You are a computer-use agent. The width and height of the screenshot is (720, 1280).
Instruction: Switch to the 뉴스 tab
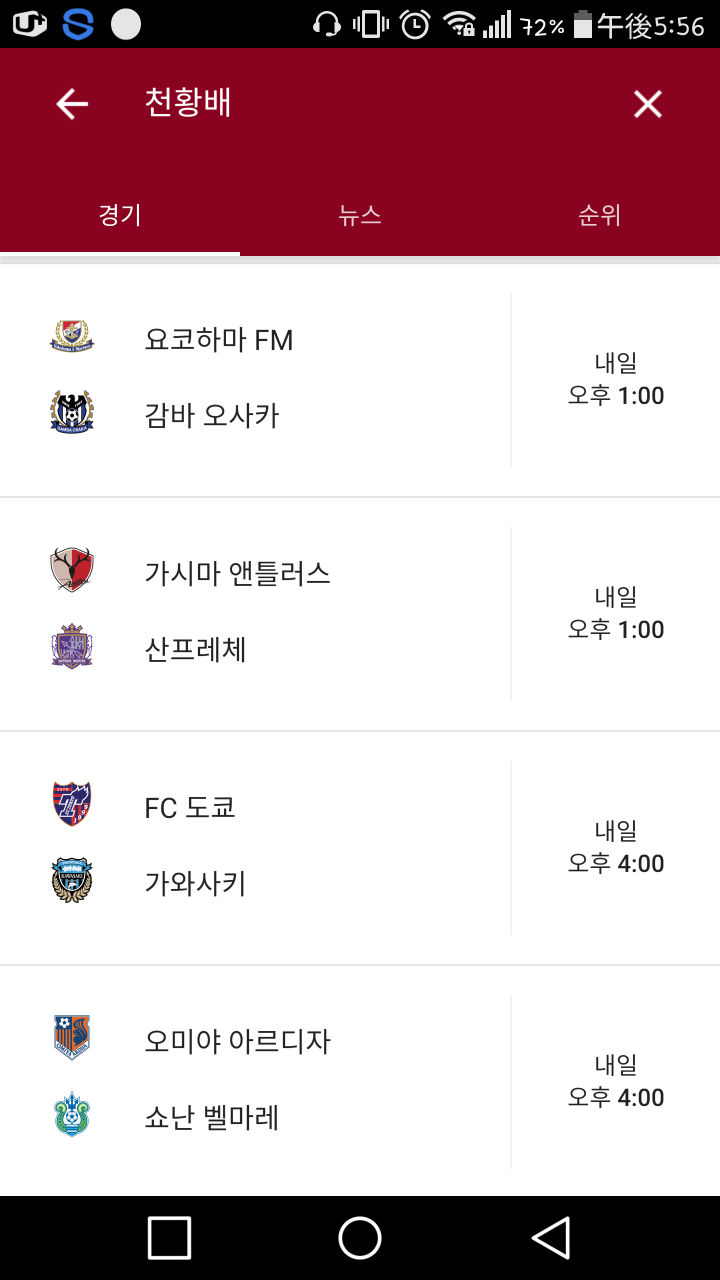pyautogui.click(x=360, y=215)
